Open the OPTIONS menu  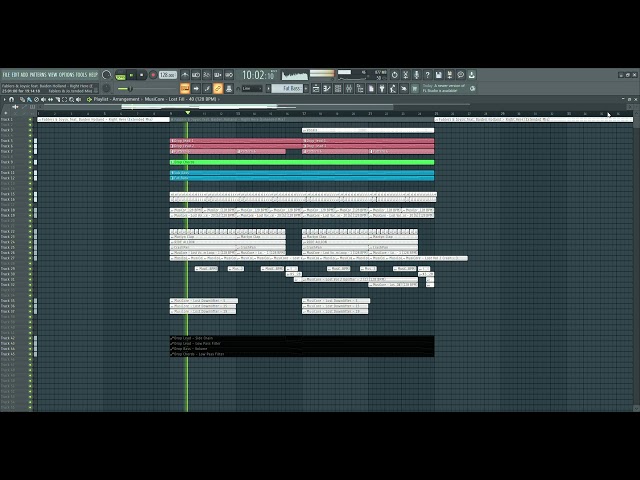coord(67,75)
